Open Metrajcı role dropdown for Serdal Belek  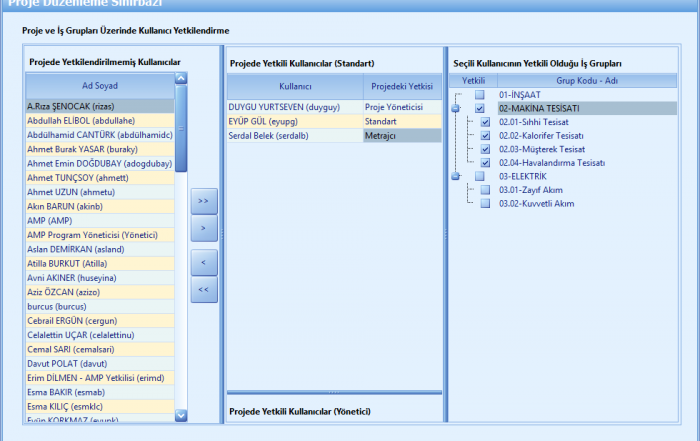click(400, 135)
